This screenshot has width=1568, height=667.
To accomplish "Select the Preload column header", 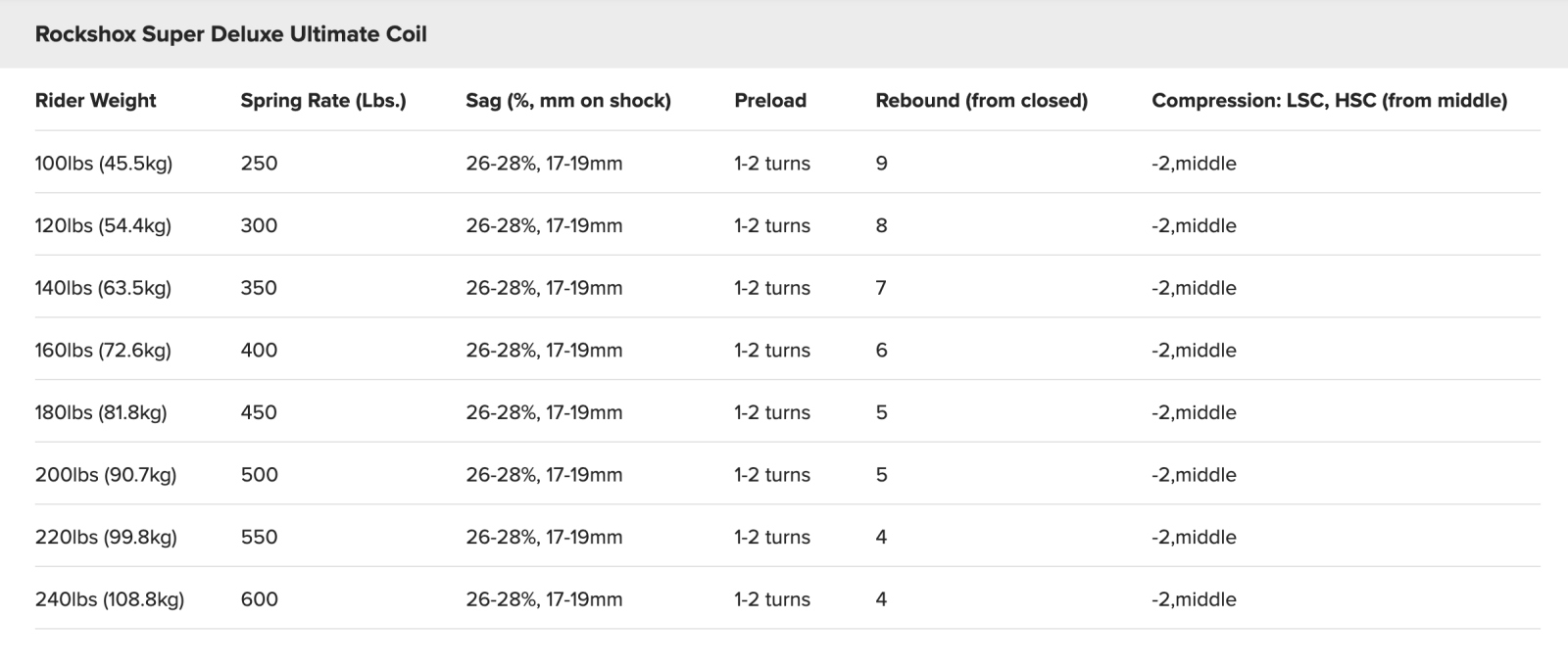I will pyautogui.click(x=770, y=100).
